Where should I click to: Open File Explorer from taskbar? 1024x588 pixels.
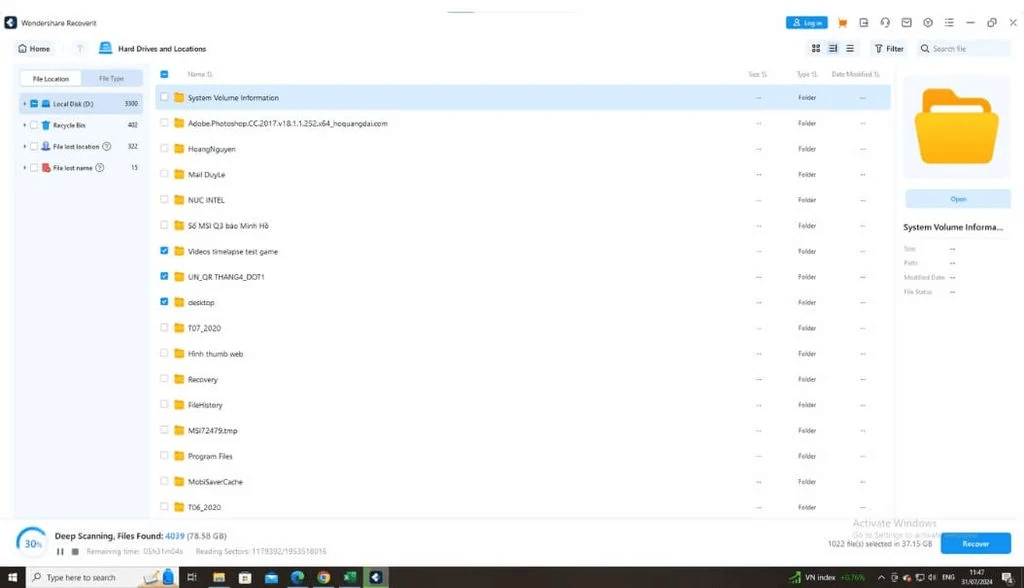[219, 578]
